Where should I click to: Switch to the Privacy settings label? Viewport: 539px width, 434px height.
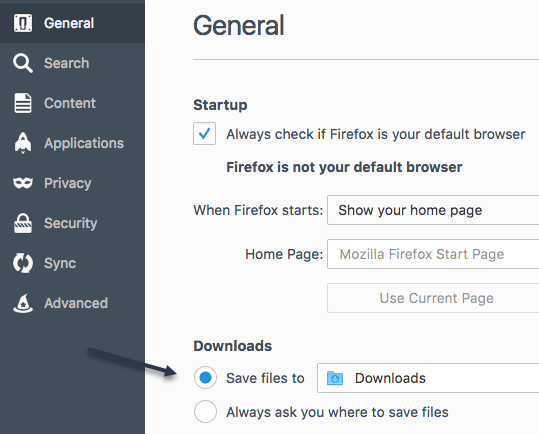coord(68,183)
